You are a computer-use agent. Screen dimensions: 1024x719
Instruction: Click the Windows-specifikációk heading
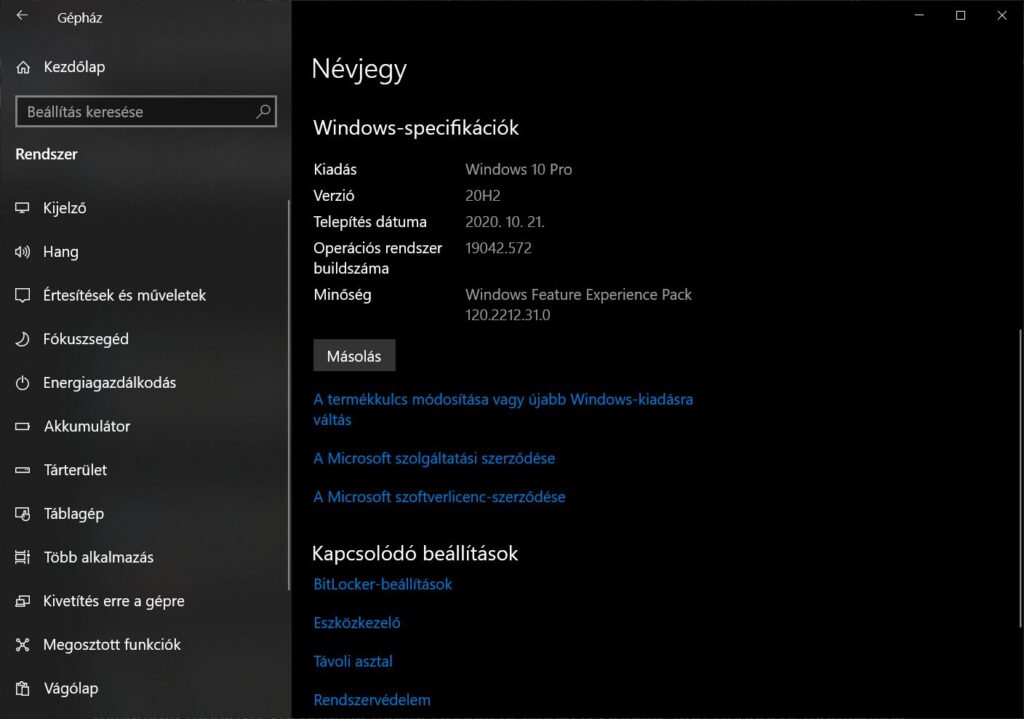[x=416, y=128]
